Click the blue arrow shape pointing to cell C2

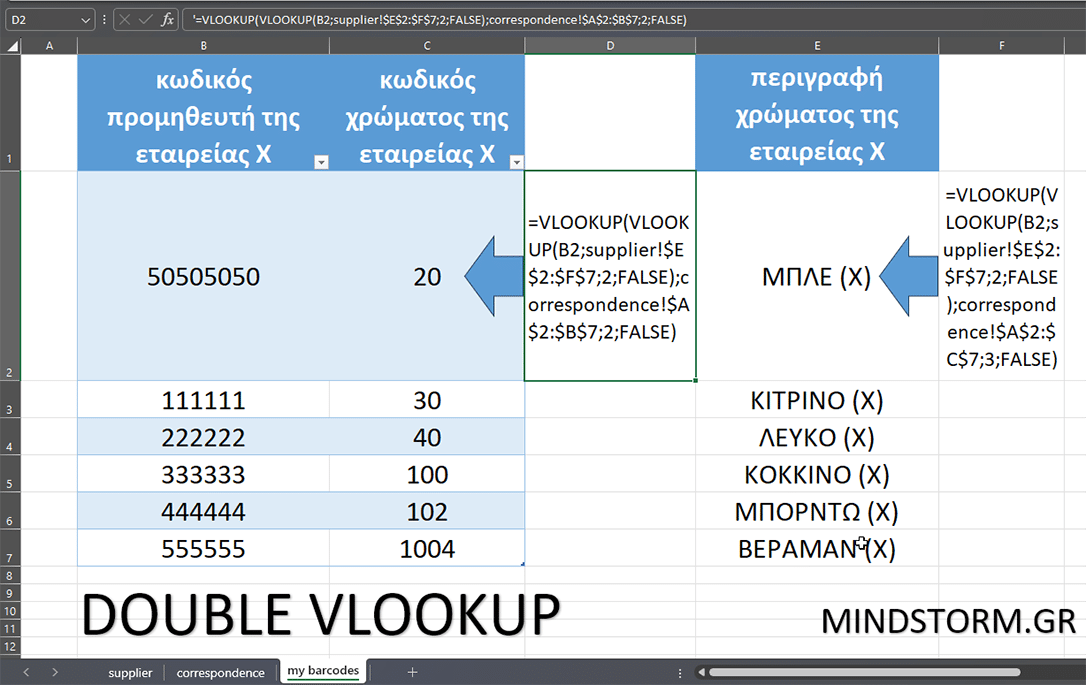tap(495, 276)
